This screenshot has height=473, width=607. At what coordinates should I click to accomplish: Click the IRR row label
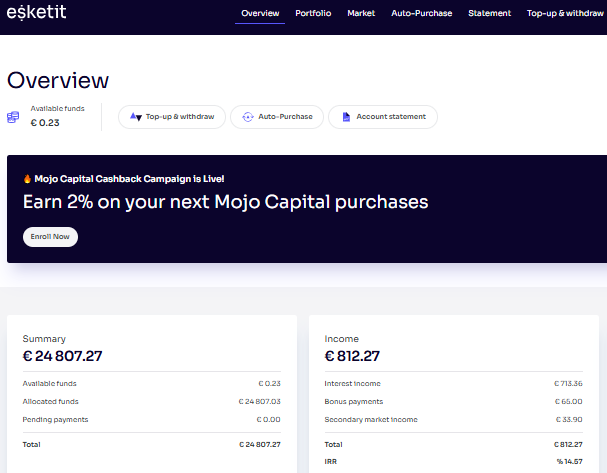pos(331,461)
